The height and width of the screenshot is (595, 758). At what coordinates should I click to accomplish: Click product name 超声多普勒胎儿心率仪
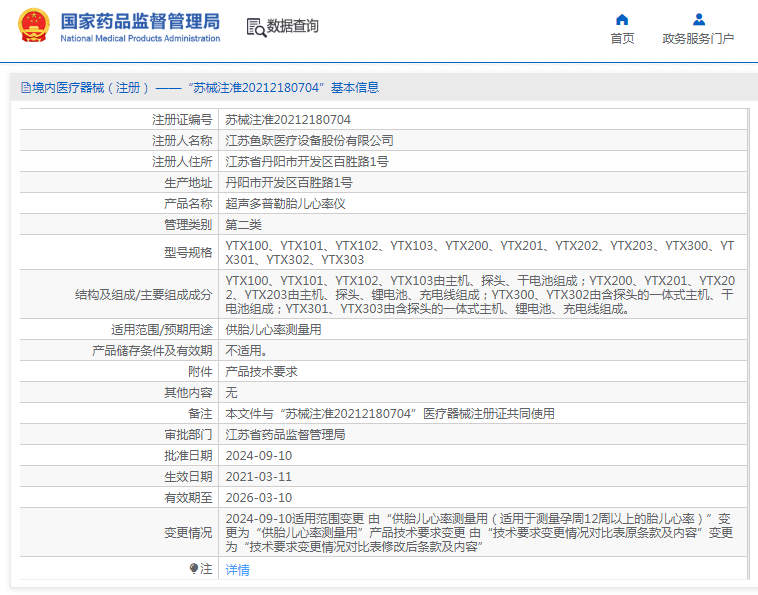(x=285, y=203)
